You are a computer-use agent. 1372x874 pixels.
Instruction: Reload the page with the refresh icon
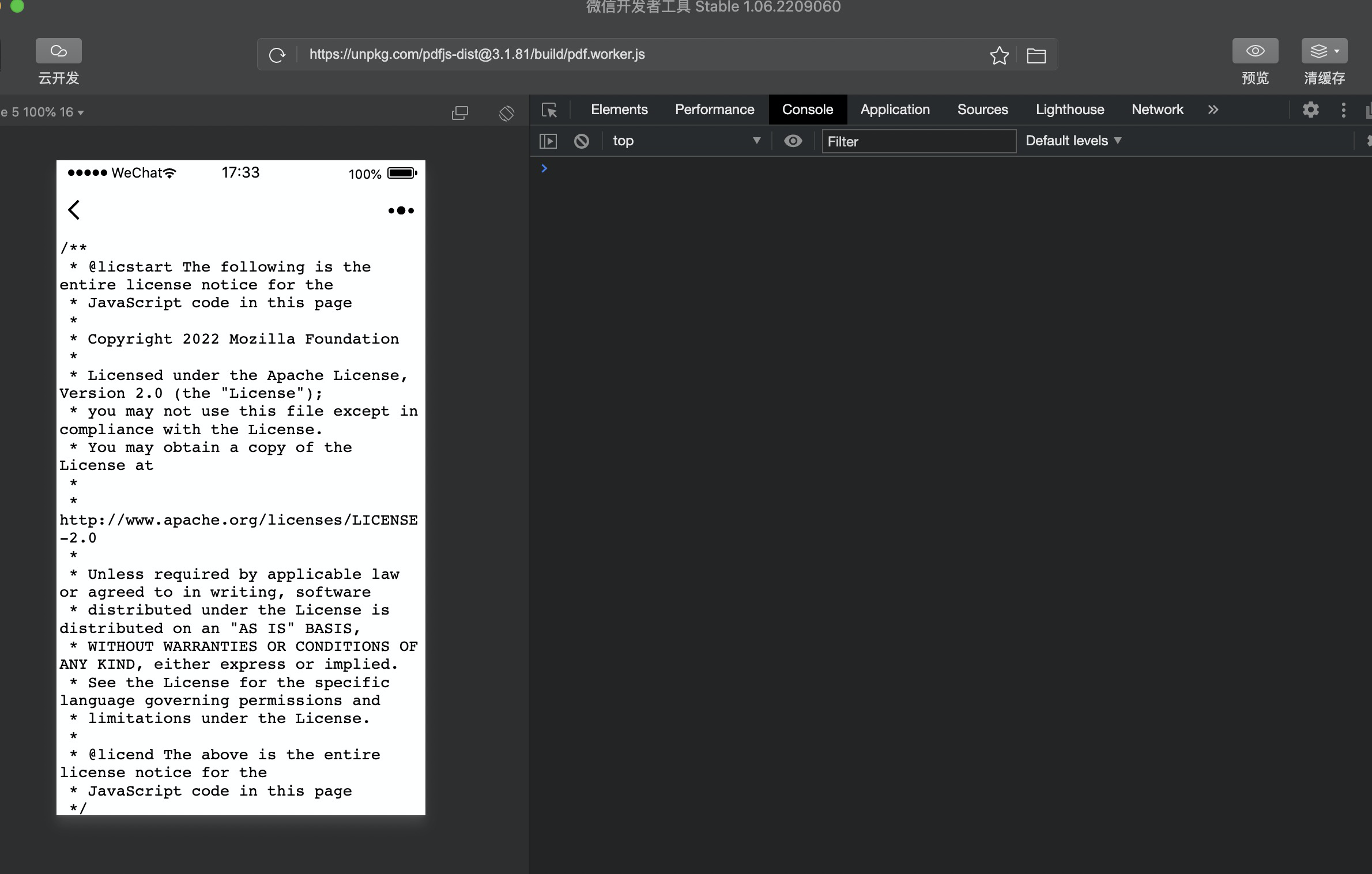(277, 55)
